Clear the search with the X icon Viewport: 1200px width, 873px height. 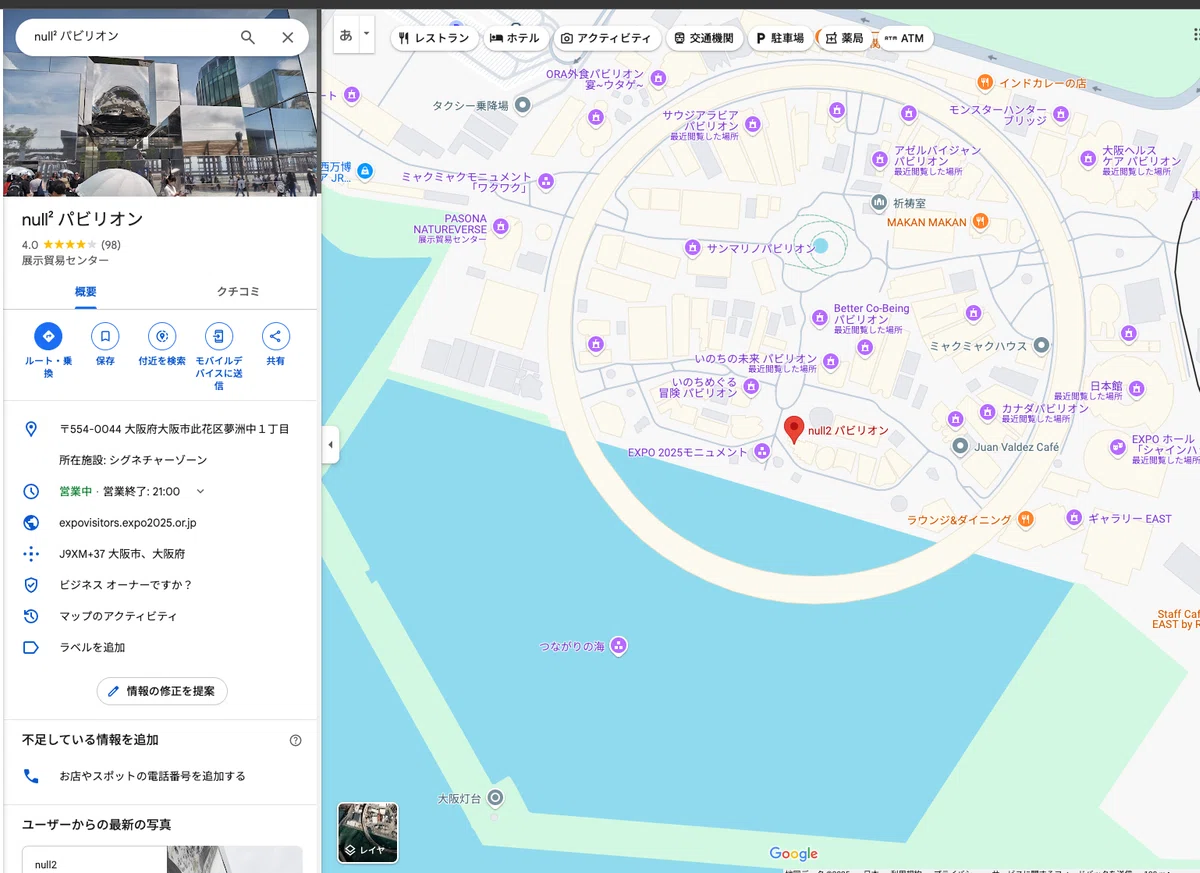pos(288,37)
